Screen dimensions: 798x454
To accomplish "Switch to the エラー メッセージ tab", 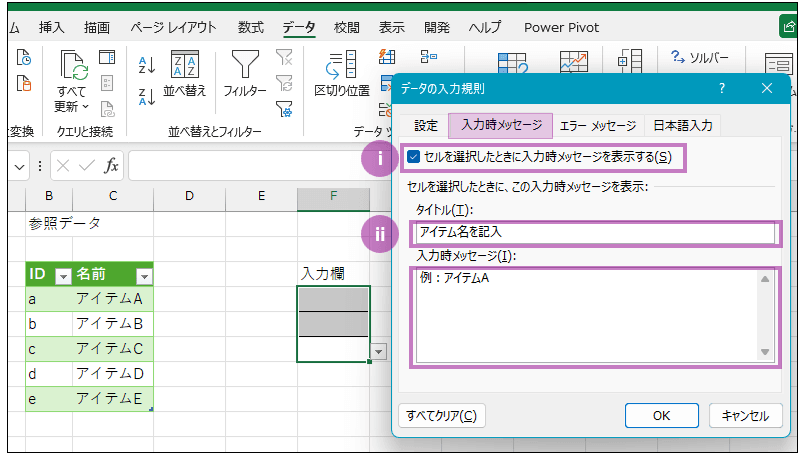I will 597,125.
